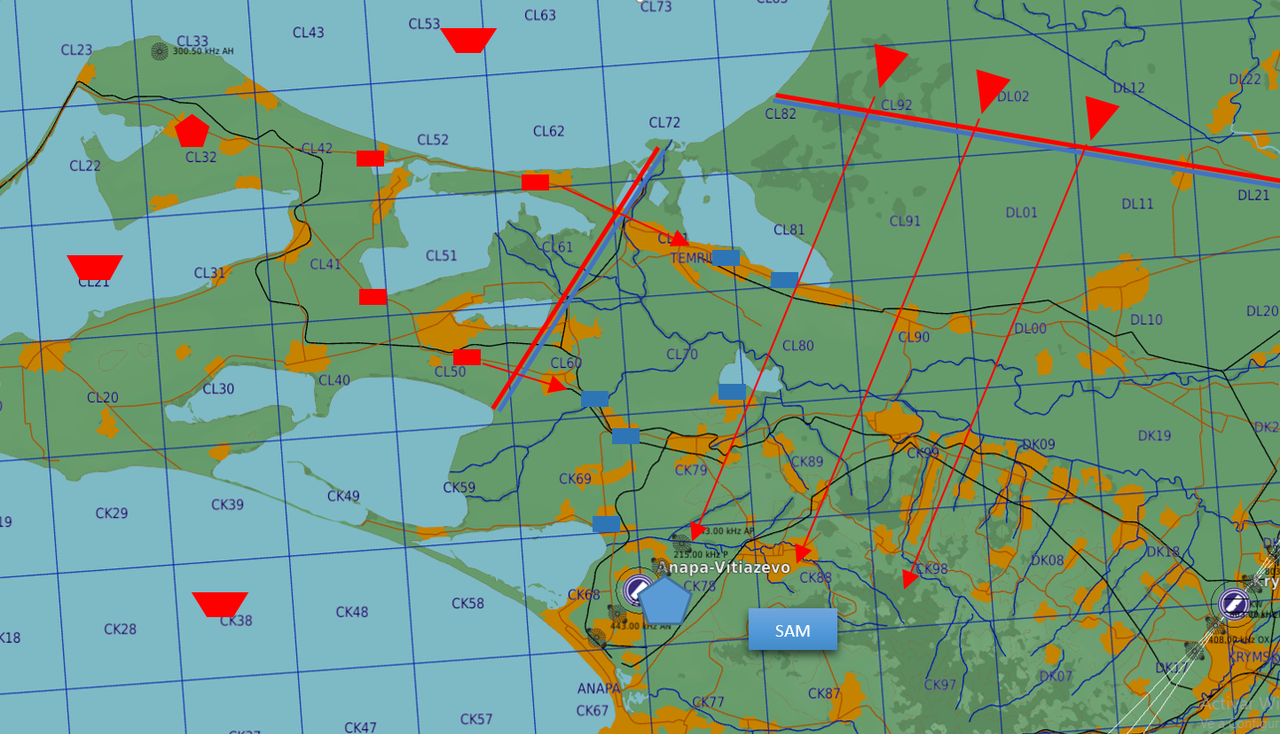Screen dimensions: 1280x734
Task: Click grid label DL11
Action: (x=1138, y=203)
